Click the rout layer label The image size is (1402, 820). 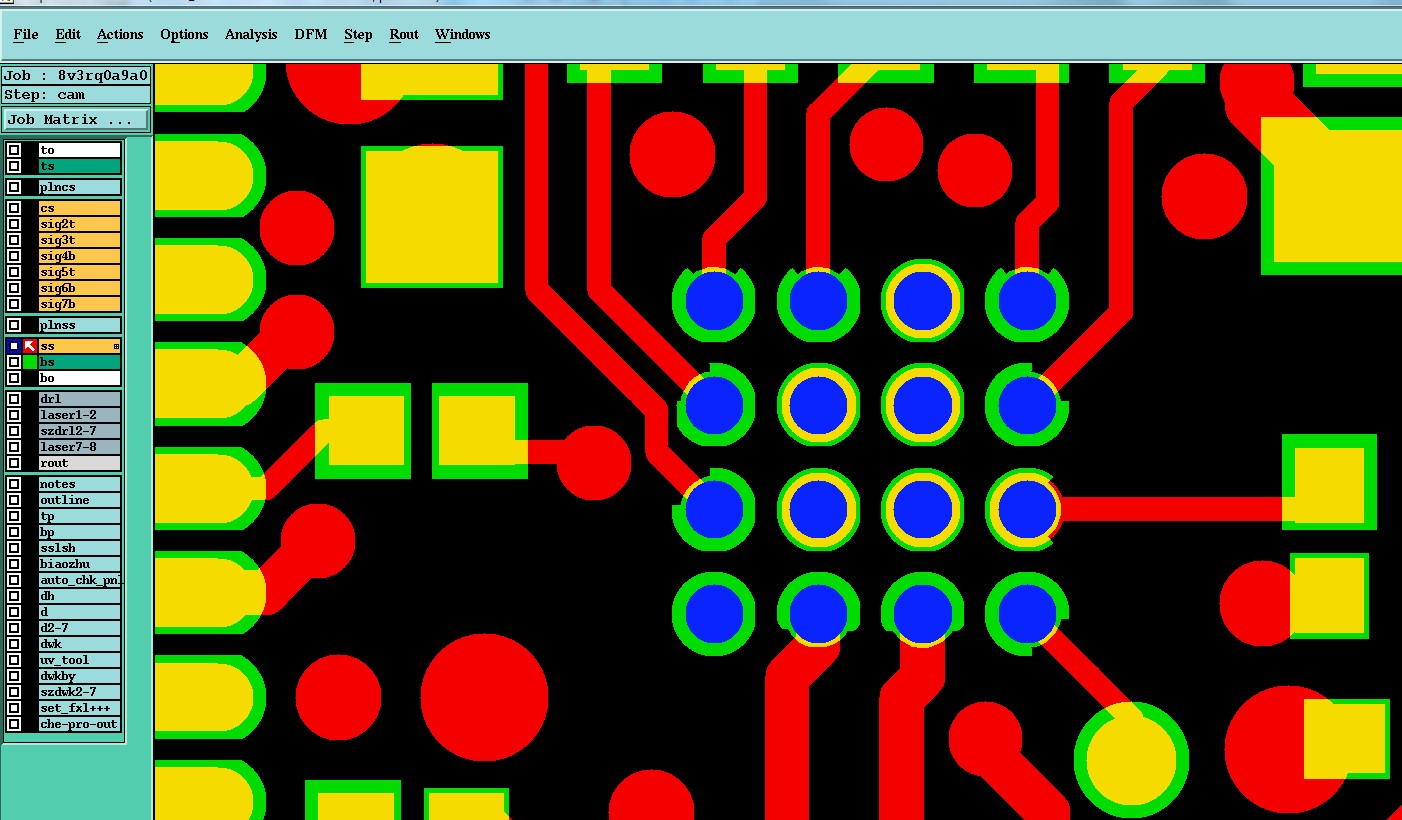click(79, 463)
